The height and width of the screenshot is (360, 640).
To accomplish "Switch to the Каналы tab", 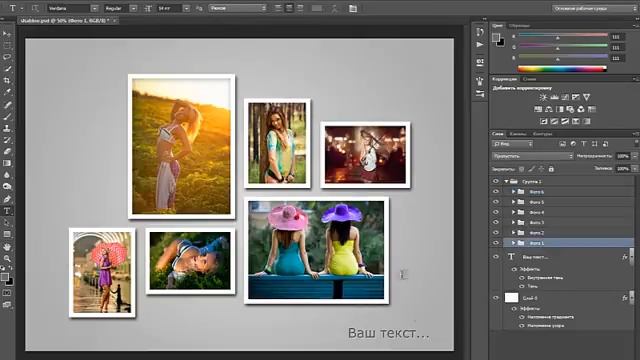I will tap(517, 133).
